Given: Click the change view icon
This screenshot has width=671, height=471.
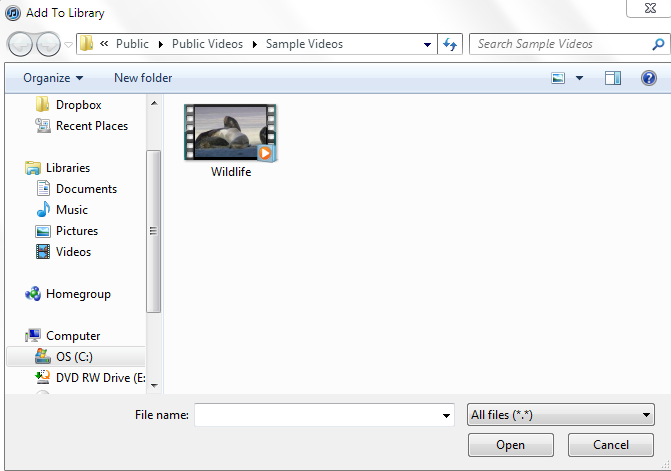Looking at the screenshot, I should tap(558, 78).
